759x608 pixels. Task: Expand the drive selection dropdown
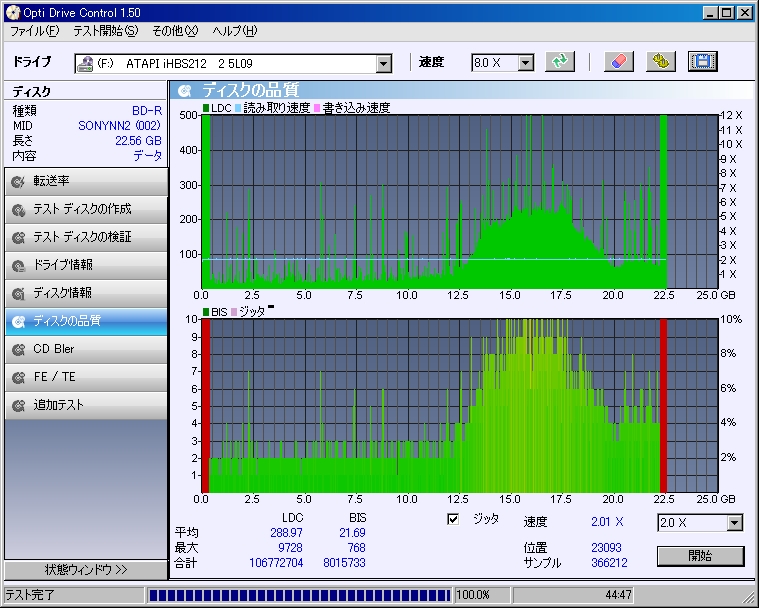click(383, 63)
